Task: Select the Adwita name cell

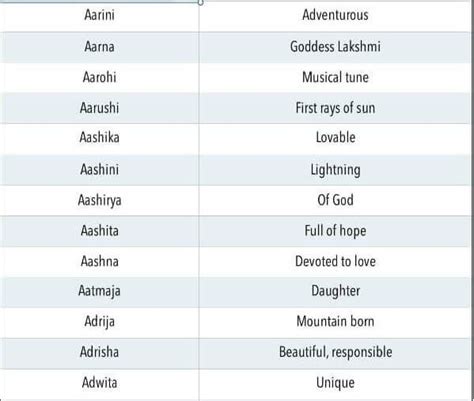Action: click(x=99, y=383)
